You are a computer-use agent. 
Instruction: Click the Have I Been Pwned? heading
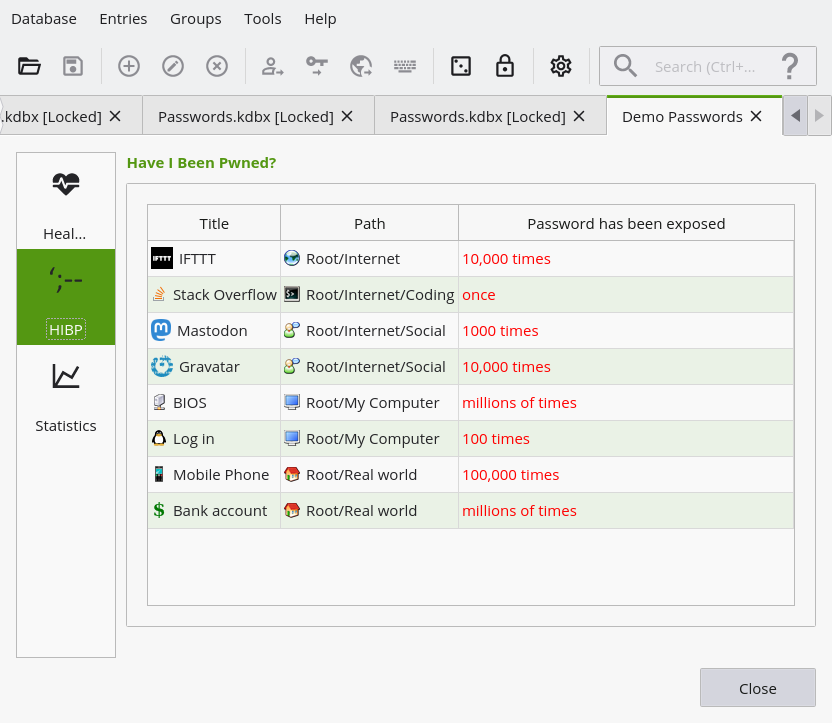tap(202, 163)
